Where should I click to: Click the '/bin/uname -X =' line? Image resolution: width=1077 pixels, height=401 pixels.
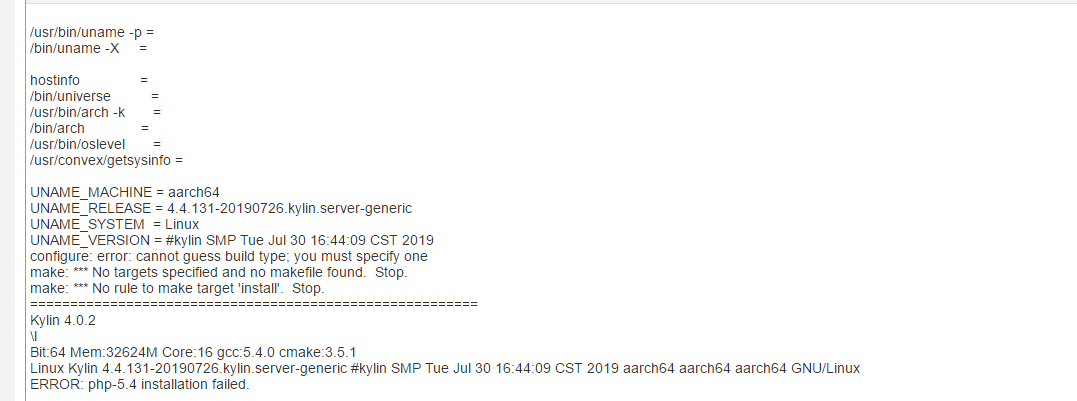[89, 48]
